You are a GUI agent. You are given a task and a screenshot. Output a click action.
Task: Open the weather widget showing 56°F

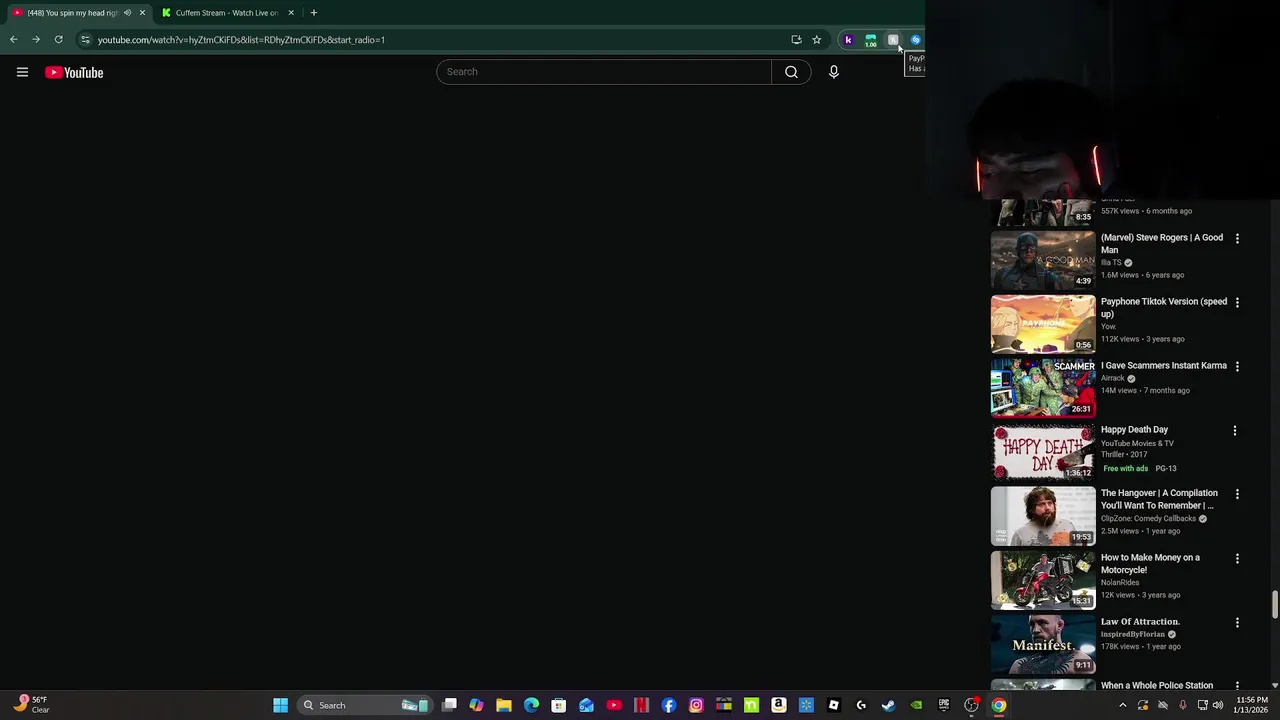(30, 705)
